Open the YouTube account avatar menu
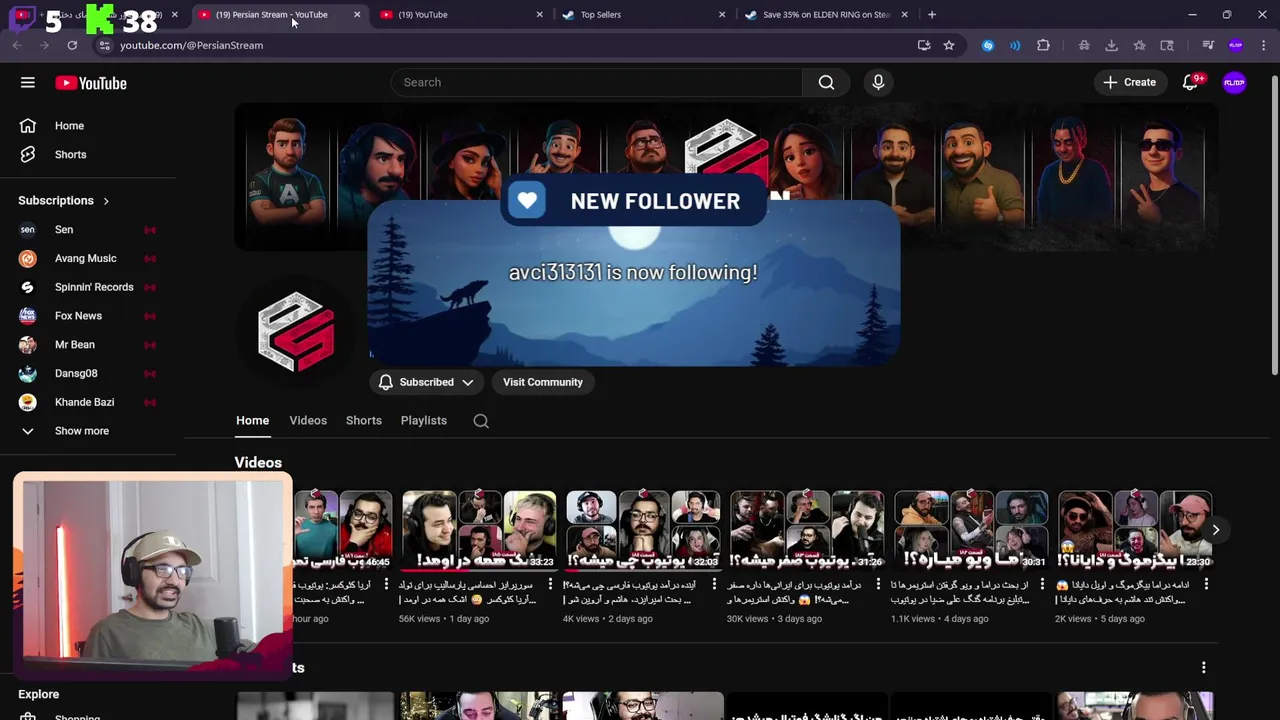This screenshot has width=1280, height=720. [1234, 83]
